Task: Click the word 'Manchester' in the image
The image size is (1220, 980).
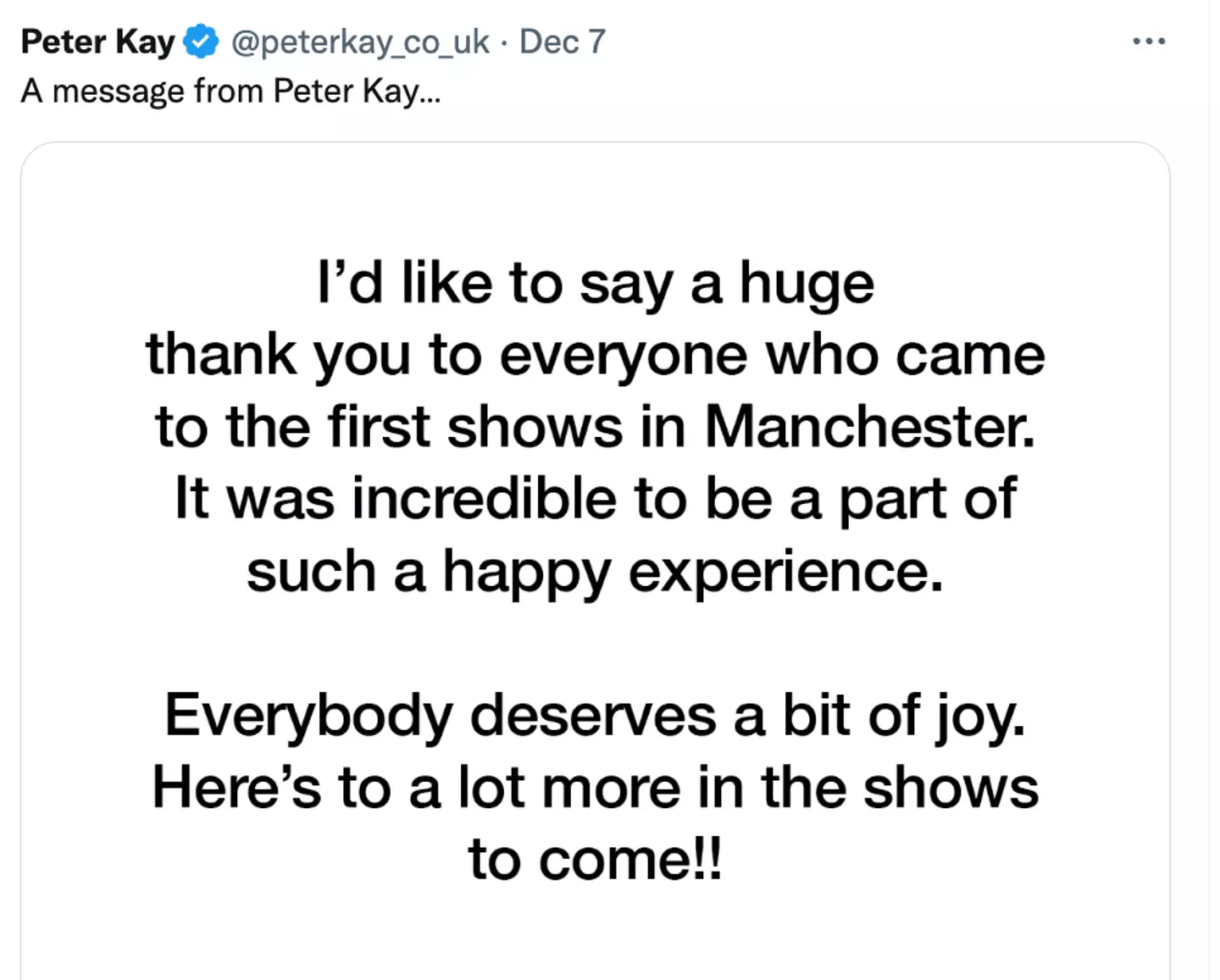Action: [x=862, y=426]
